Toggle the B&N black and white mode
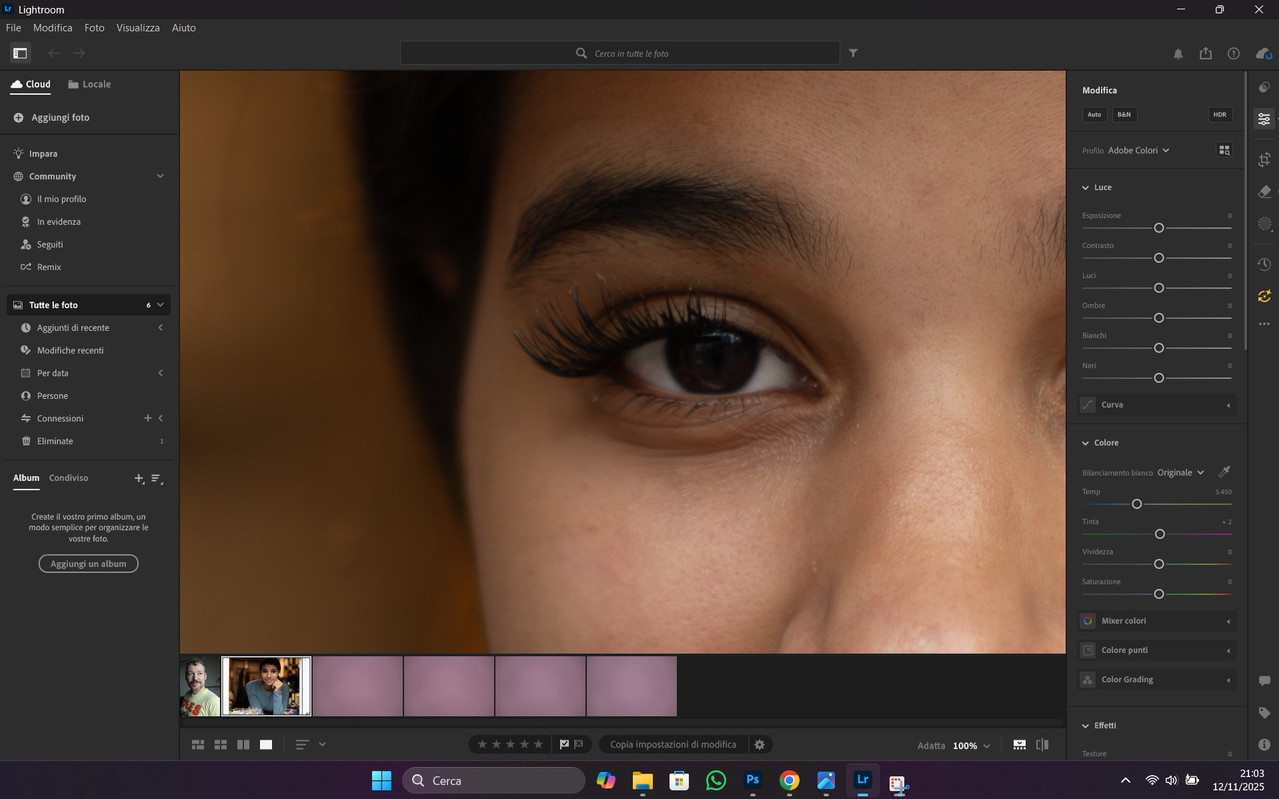 click(1124, 115)
